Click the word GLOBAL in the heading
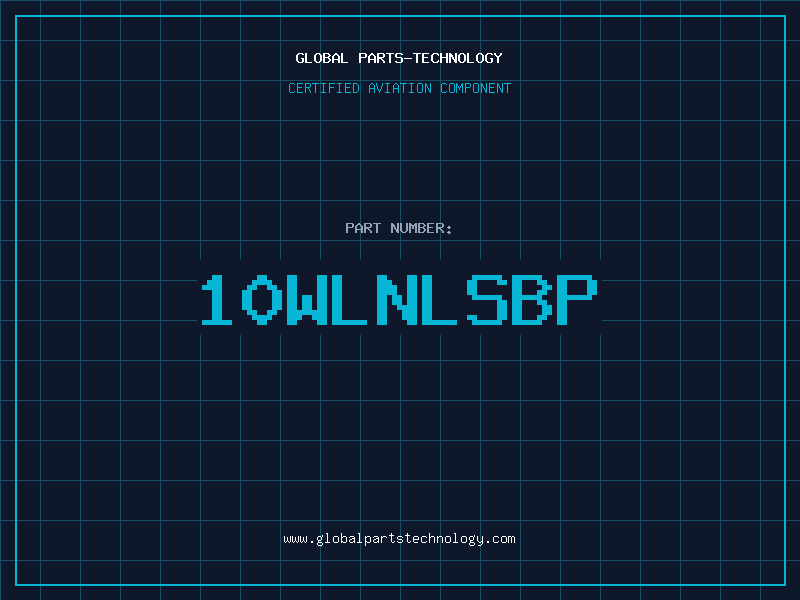The image size is (800, 600). 322,58
